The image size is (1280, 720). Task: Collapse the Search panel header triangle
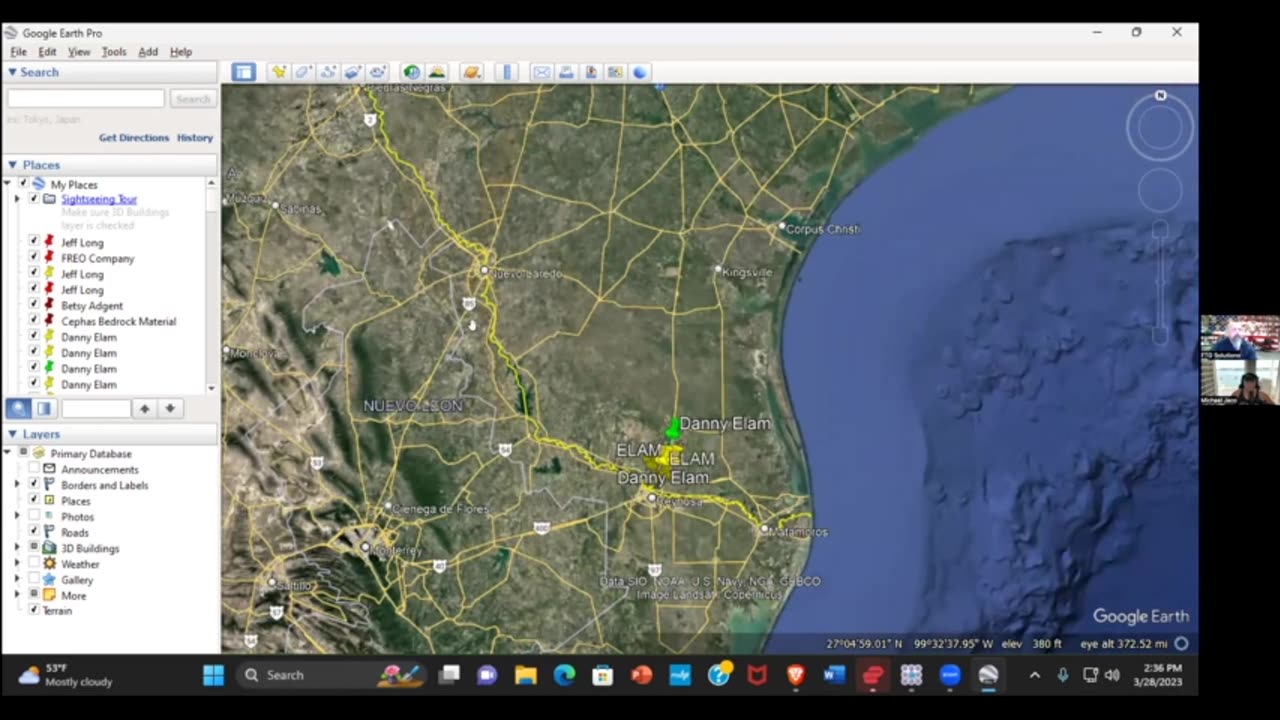point(12,72)
